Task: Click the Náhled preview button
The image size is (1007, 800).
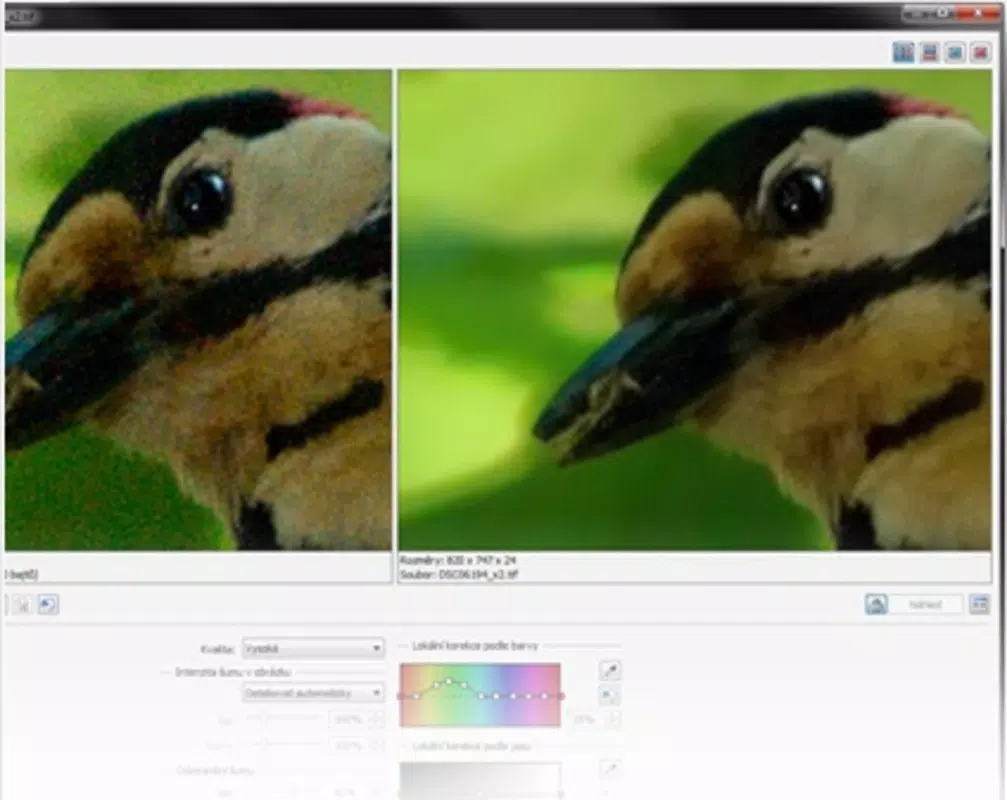Action: click(925, 604)
